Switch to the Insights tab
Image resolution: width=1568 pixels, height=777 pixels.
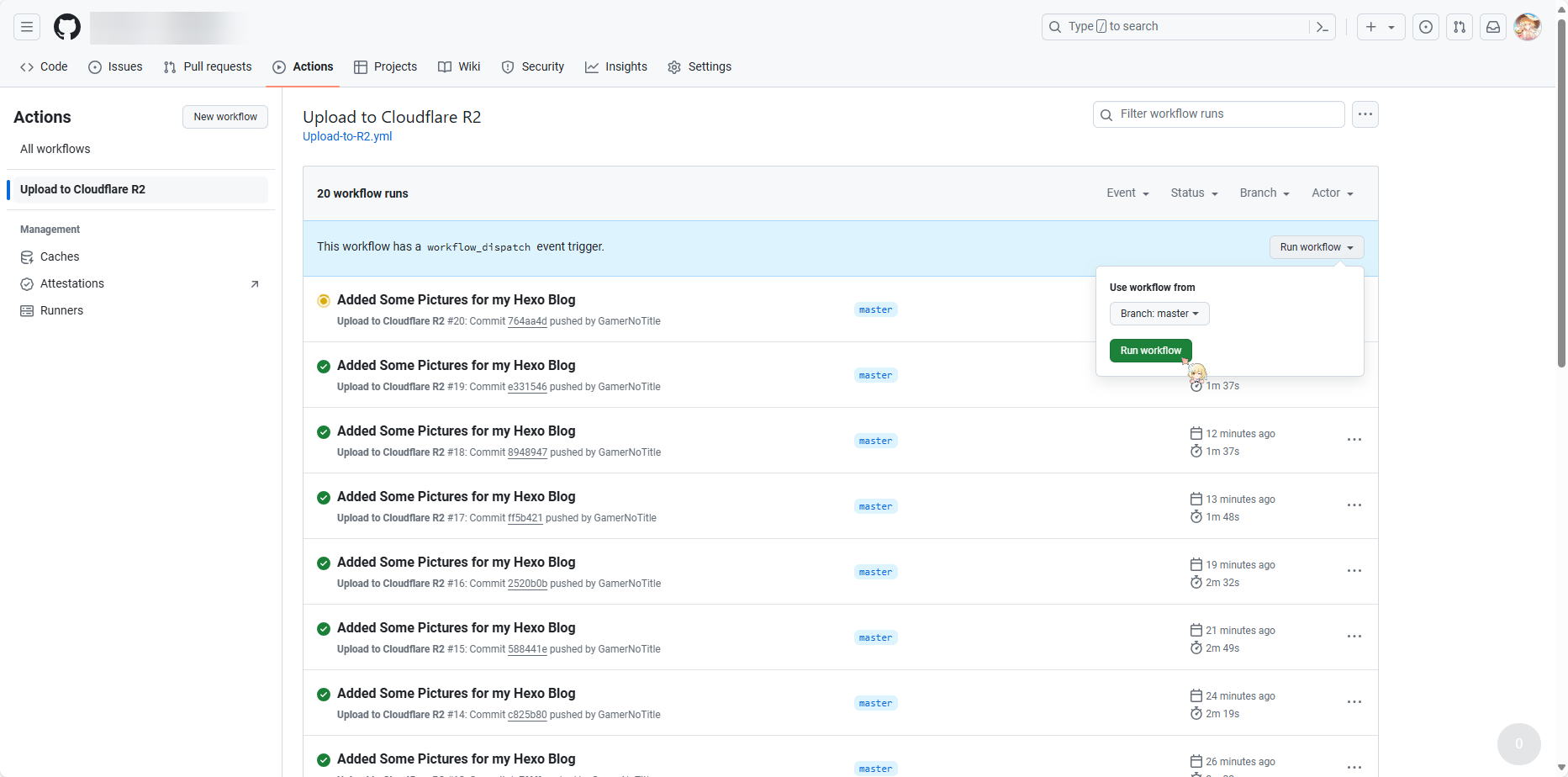point(616,67)
